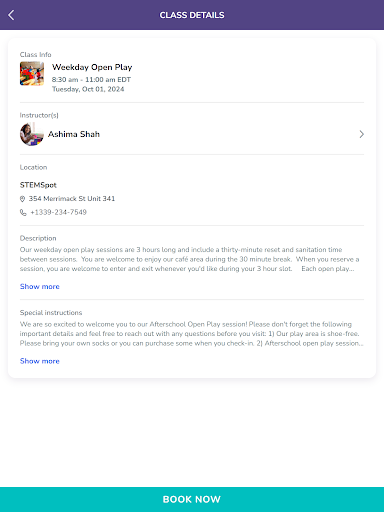Open Ashima Shah's profile chevron
This screenshot has height=512, width=384.
(361, 134)
